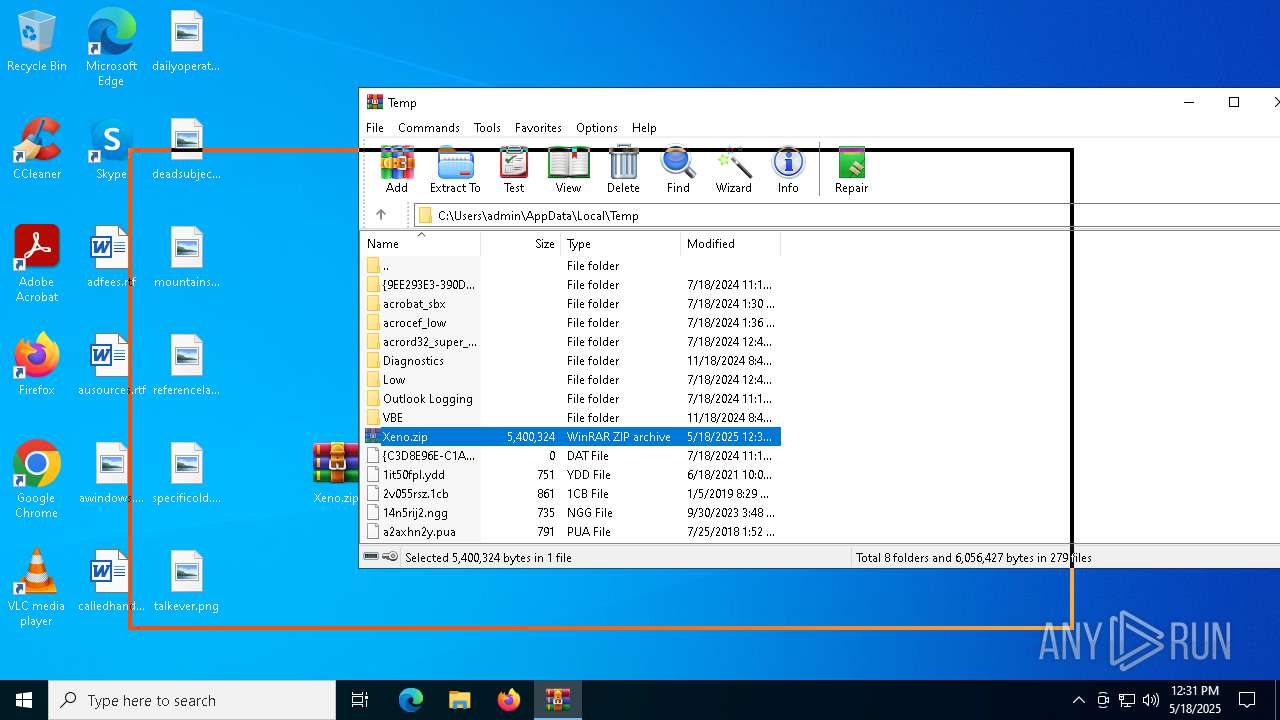This screenshot has width=1280, height=720.
Task: Click the Extract To toolbar icon
Action: point(455,169)
